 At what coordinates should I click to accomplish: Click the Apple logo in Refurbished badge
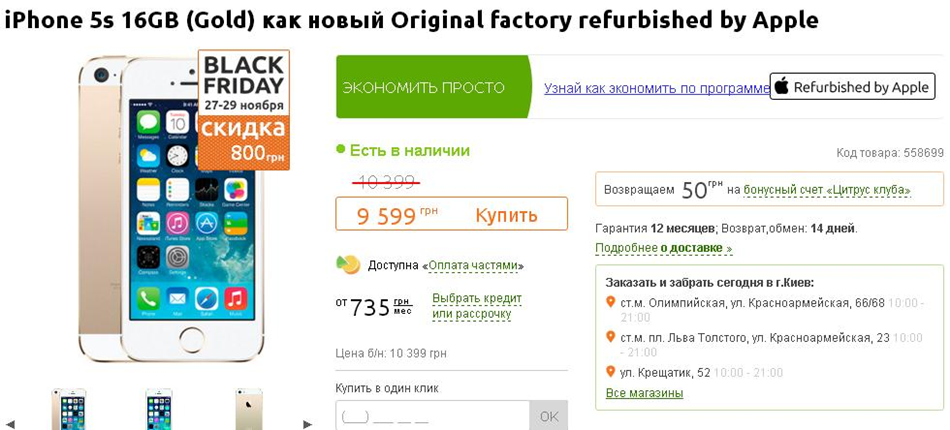(781, 87)
